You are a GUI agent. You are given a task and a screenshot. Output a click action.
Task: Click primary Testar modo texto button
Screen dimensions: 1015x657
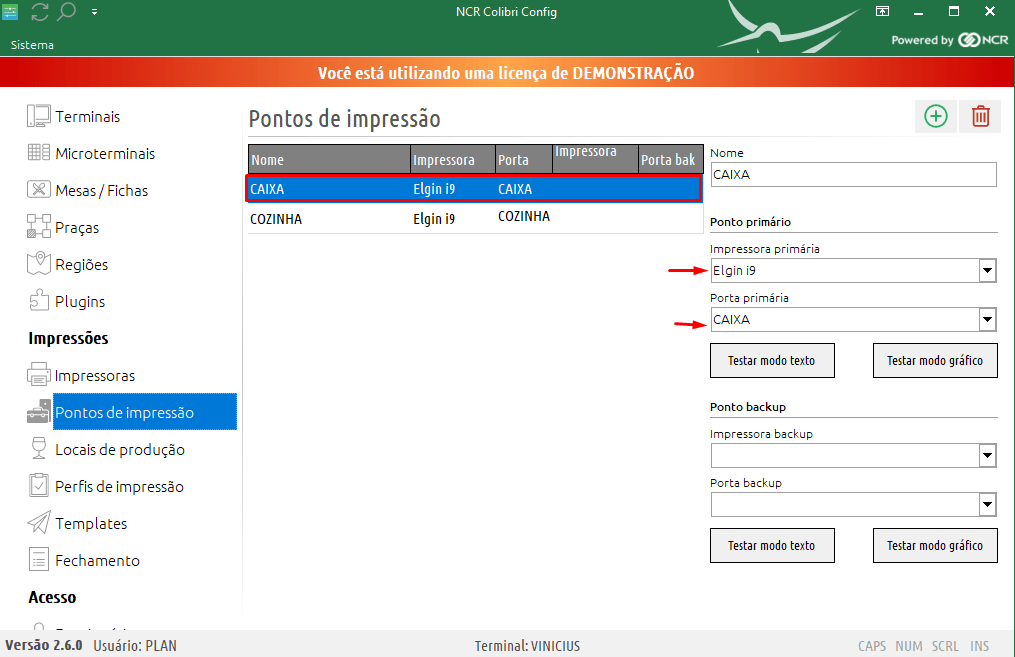771,361
